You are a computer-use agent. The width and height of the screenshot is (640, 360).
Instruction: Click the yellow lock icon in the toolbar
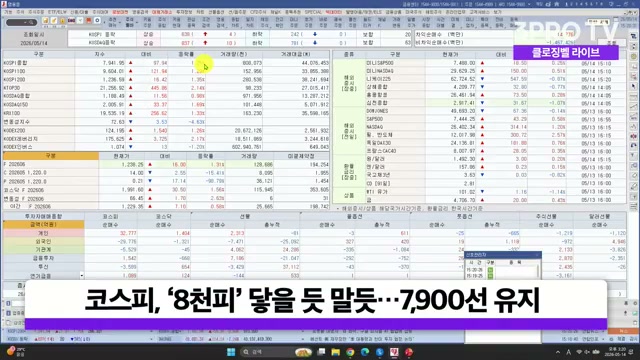(62, 20)
